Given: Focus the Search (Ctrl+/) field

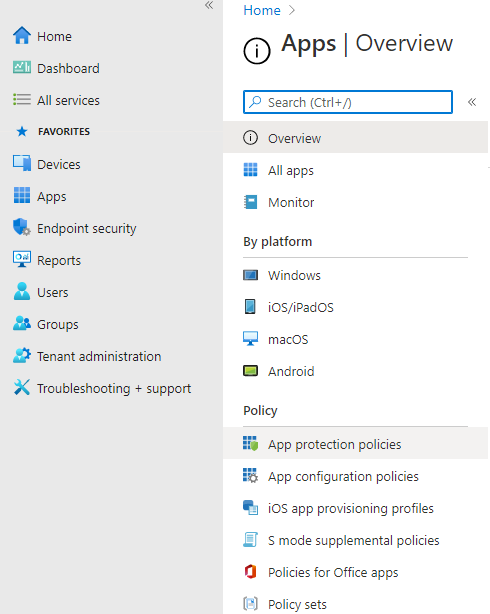Looking at the screenshot, I should tap(348, 102).
